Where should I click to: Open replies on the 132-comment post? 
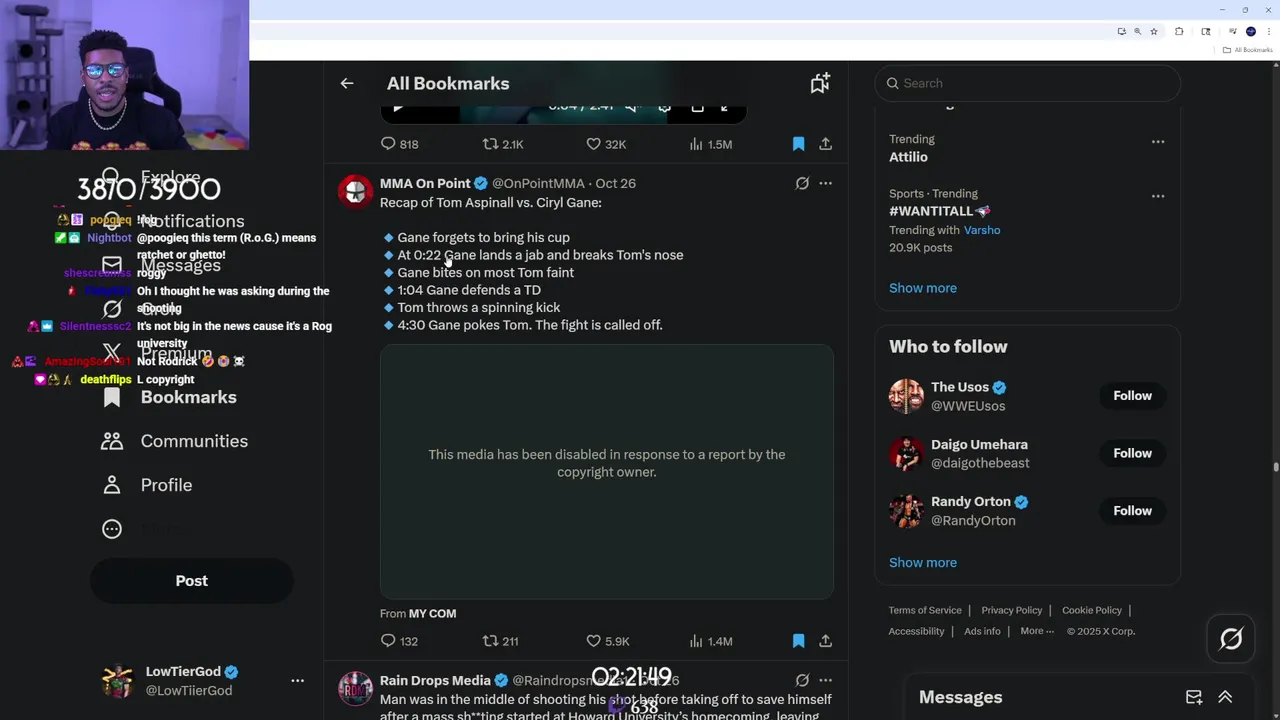pyautogui.click(x=399, y=641)
